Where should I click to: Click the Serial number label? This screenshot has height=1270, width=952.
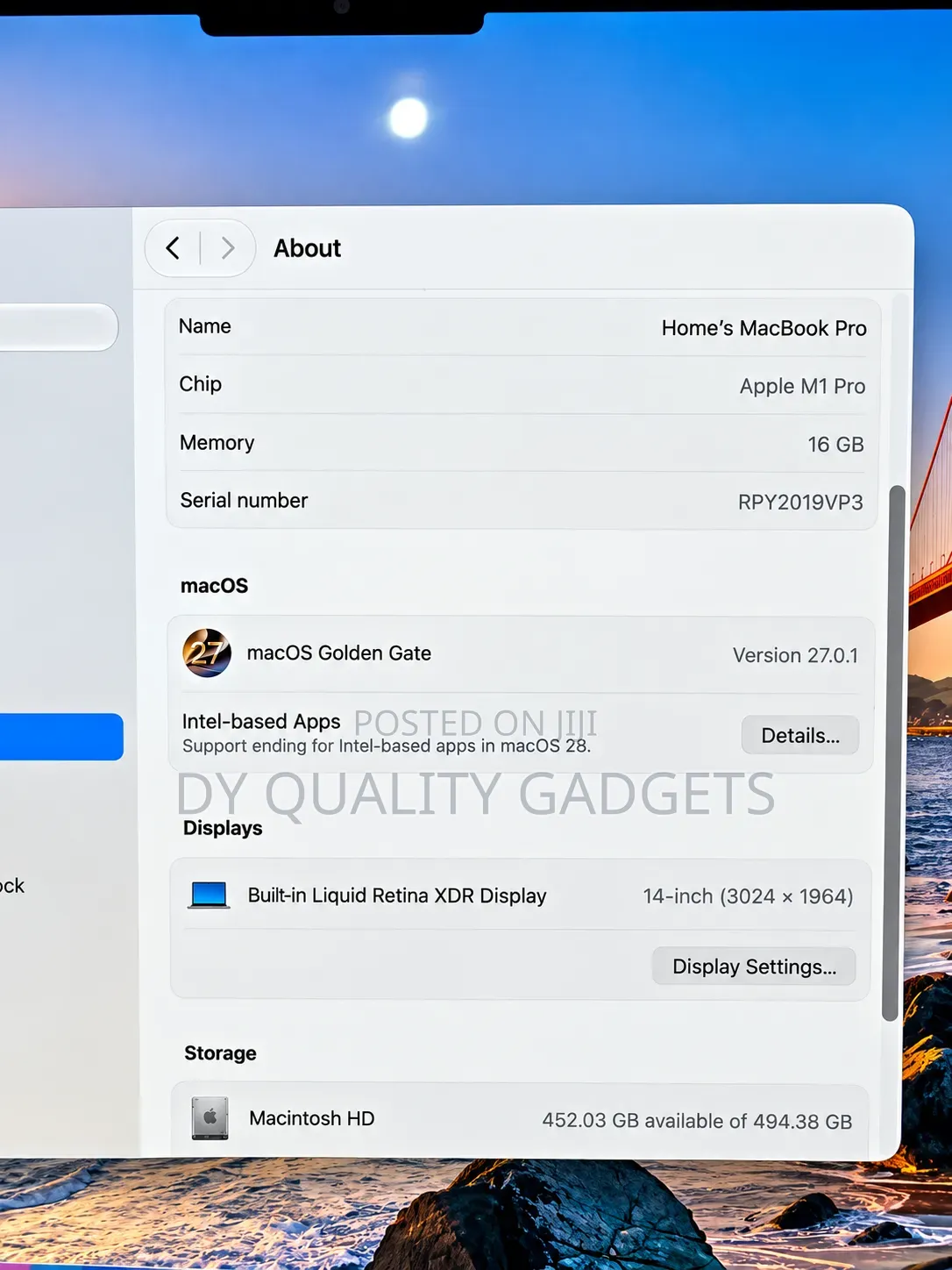(x=244, y=500)
